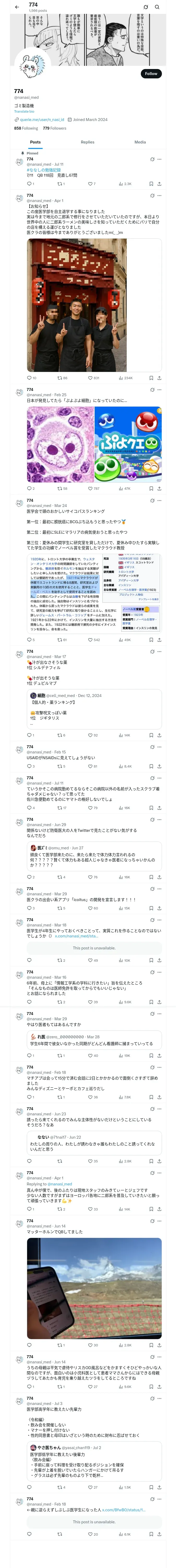Click the back arrow at top
Screen dimensions: 176x1568
coord(17,7)
